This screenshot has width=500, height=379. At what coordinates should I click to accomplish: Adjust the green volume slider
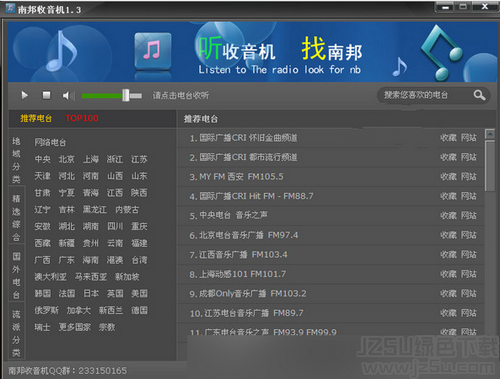click(112, 96)
